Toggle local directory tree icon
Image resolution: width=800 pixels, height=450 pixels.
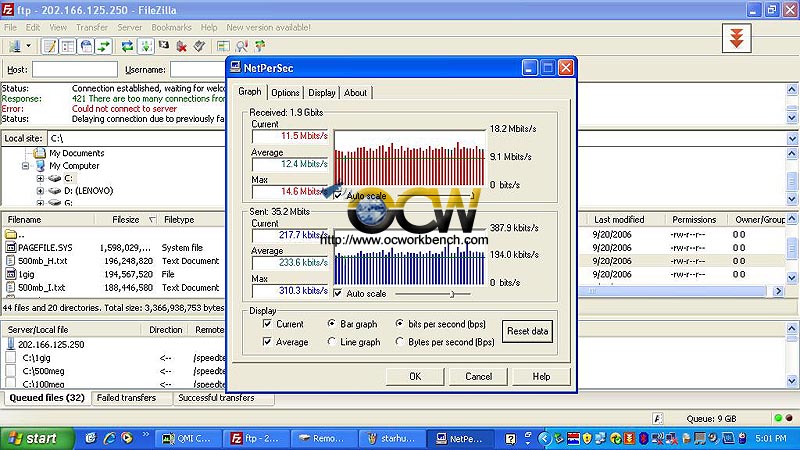click(x=68, y=46)
